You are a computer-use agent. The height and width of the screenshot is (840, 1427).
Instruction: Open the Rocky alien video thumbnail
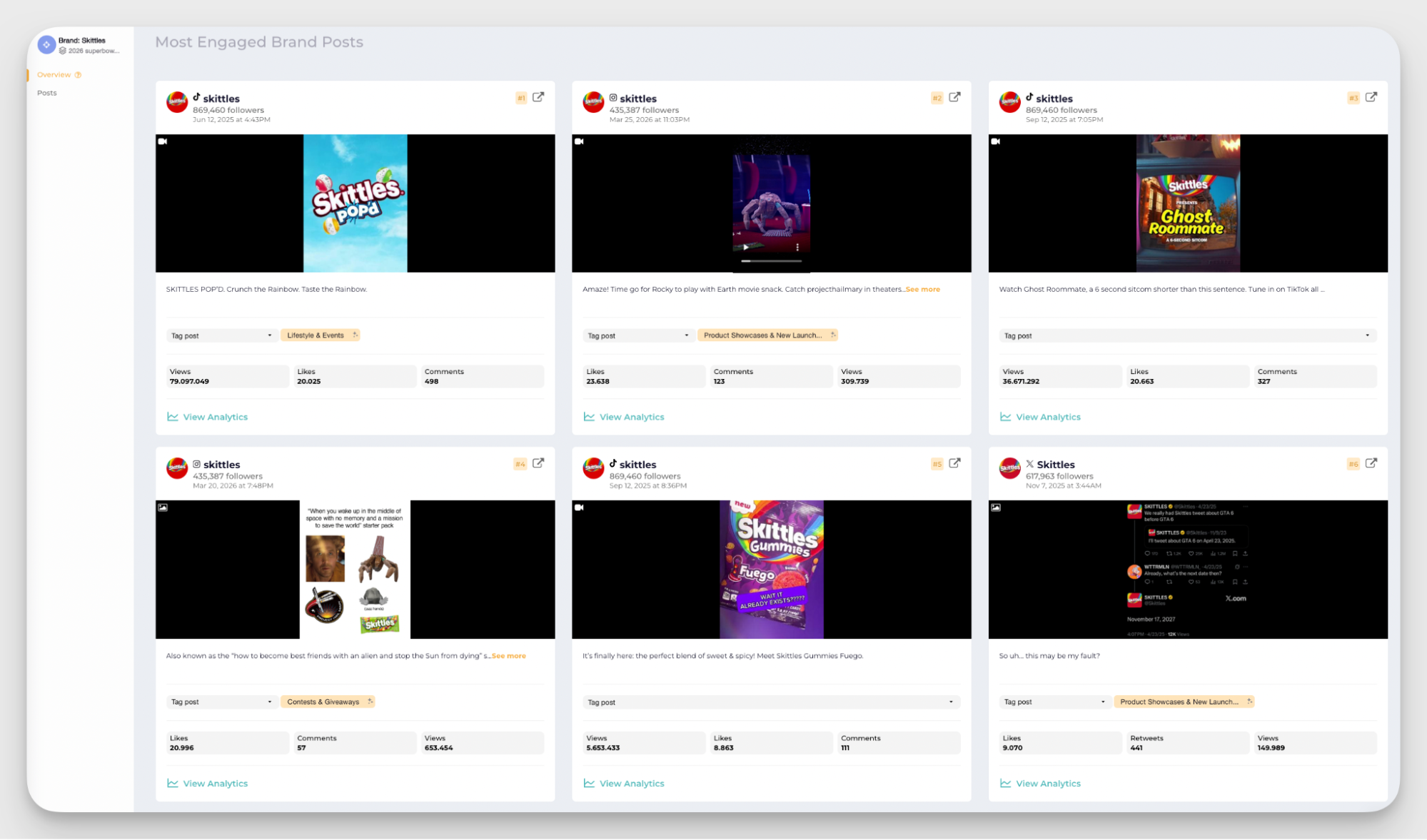pos(772,203)
